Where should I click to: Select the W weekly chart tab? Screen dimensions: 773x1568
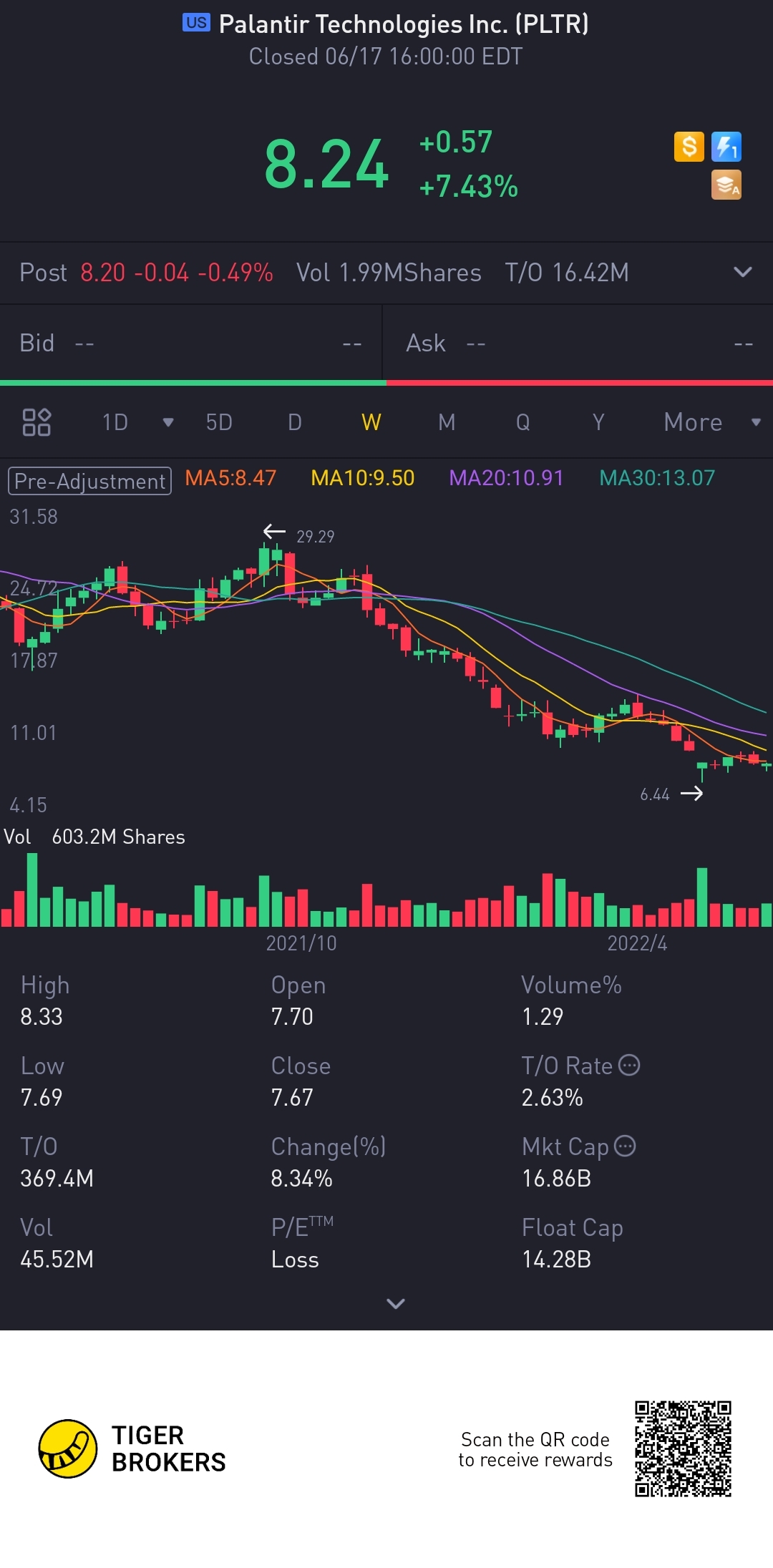[371, 422]
